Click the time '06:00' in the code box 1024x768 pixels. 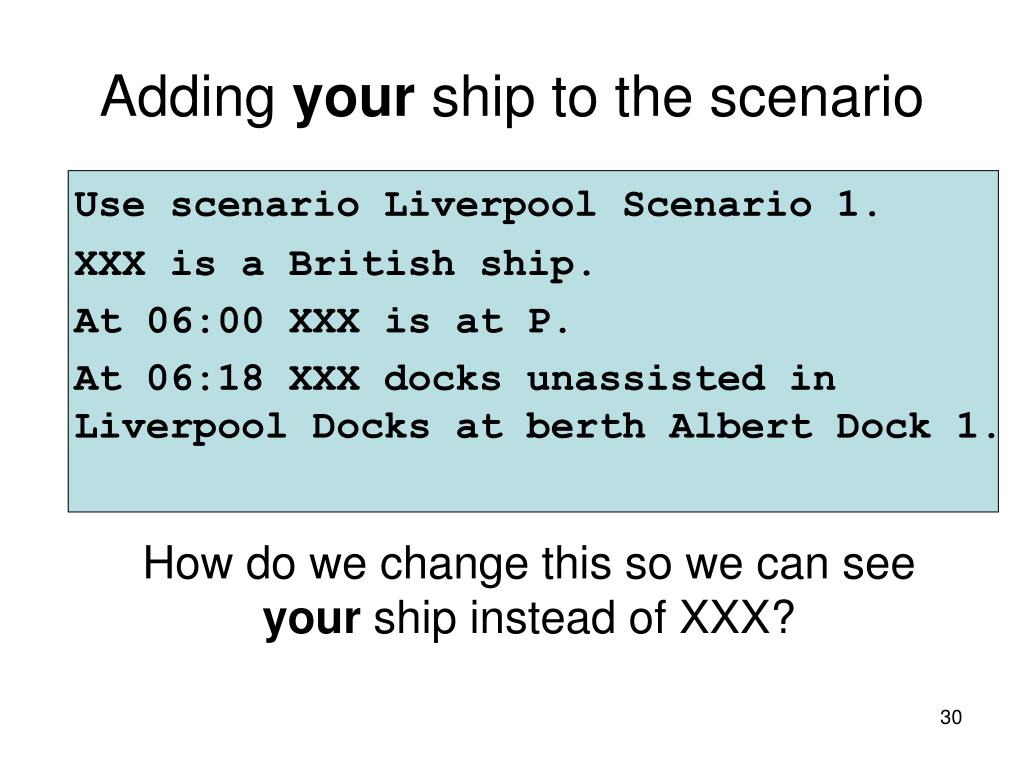click(204, 321)
